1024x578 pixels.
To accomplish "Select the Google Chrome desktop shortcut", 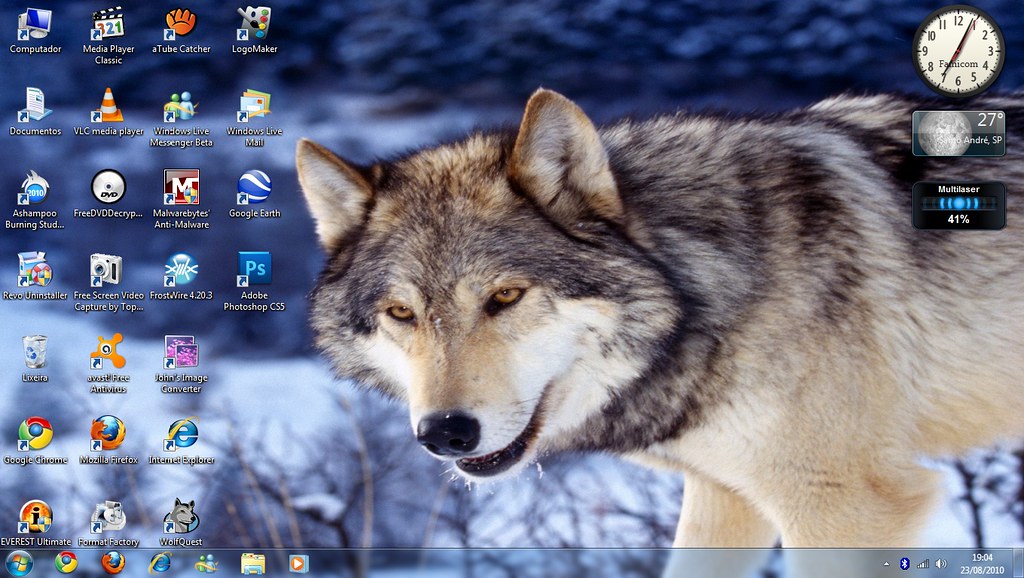I will (35, 441).
